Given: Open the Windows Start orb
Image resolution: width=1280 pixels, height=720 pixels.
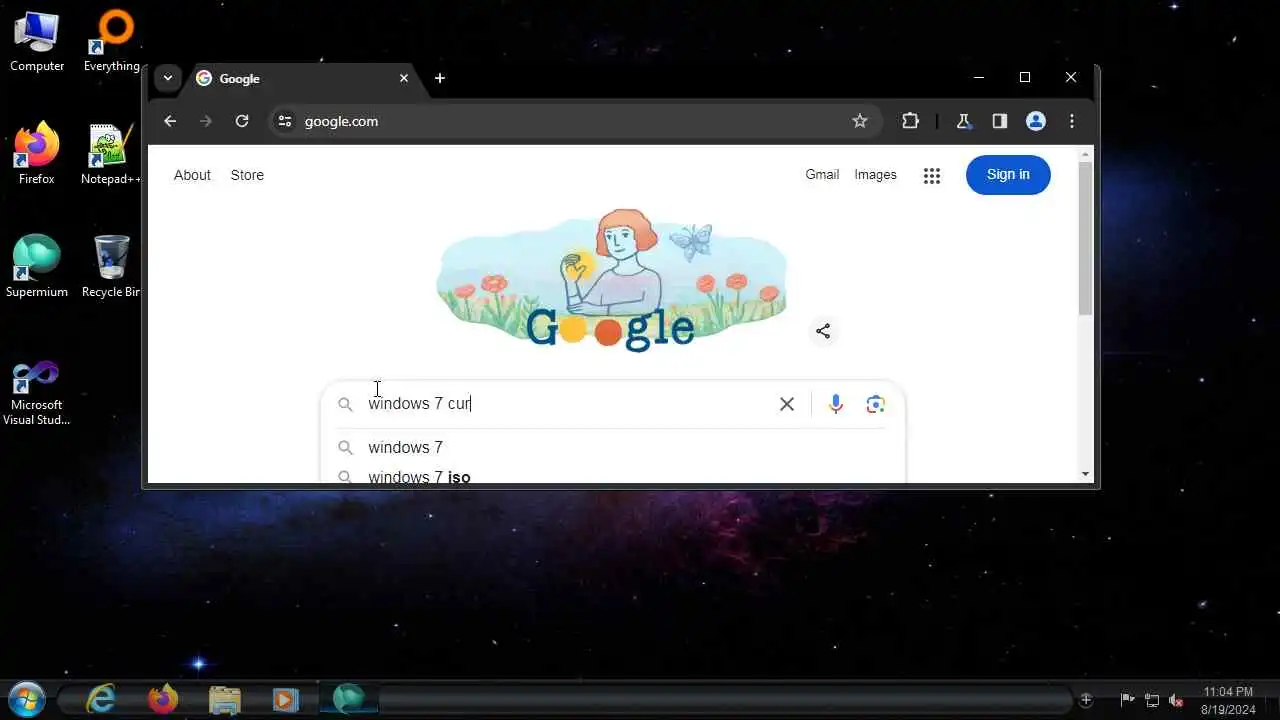Looking at the screenshot, I should click(27, 698).
